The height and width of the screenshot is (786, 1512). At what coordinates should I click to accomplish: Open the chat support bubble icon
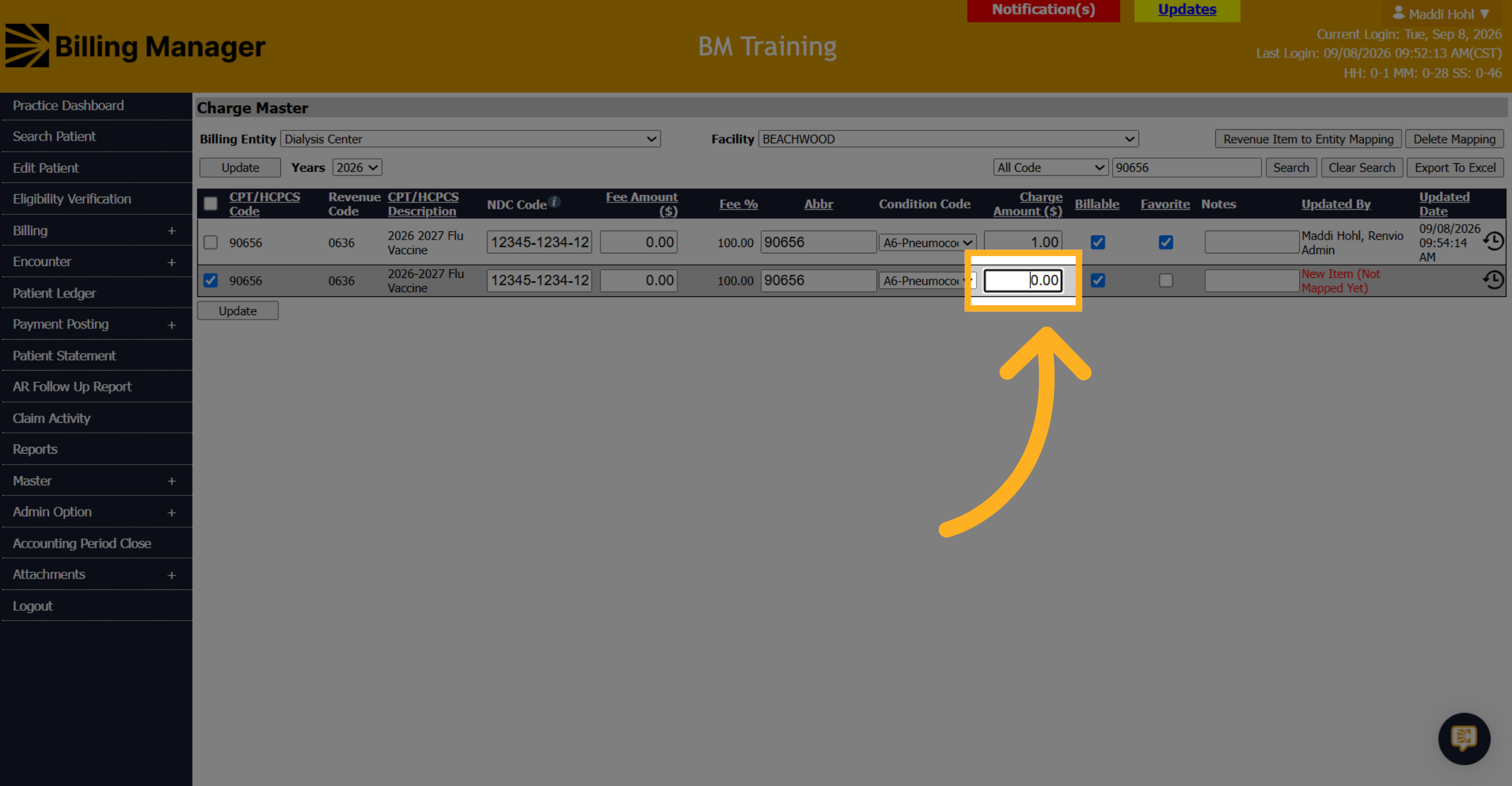(x=1464, y=738)
